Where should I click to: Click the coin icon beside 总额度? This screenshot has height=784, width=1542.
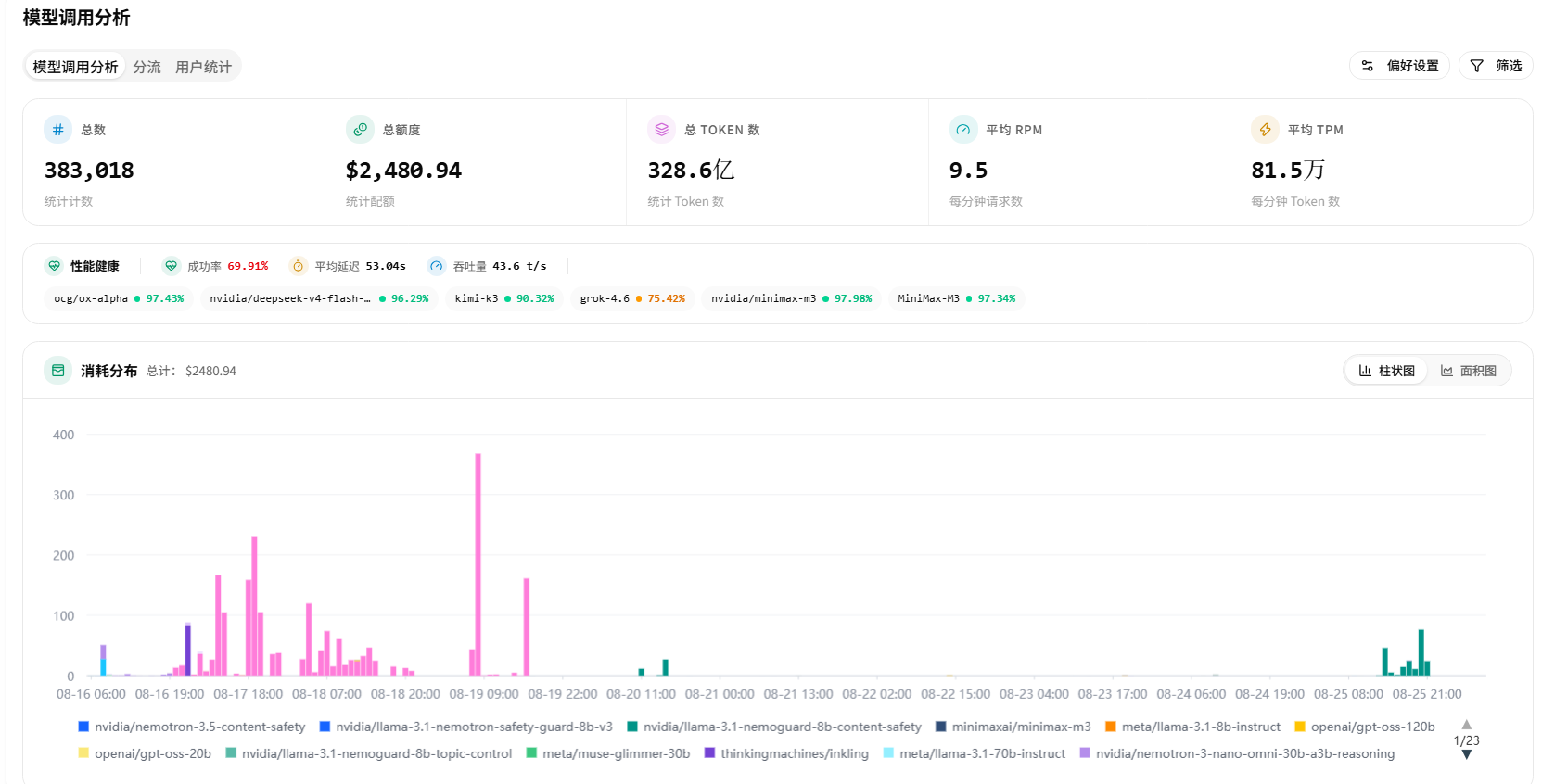click(360, 130)
